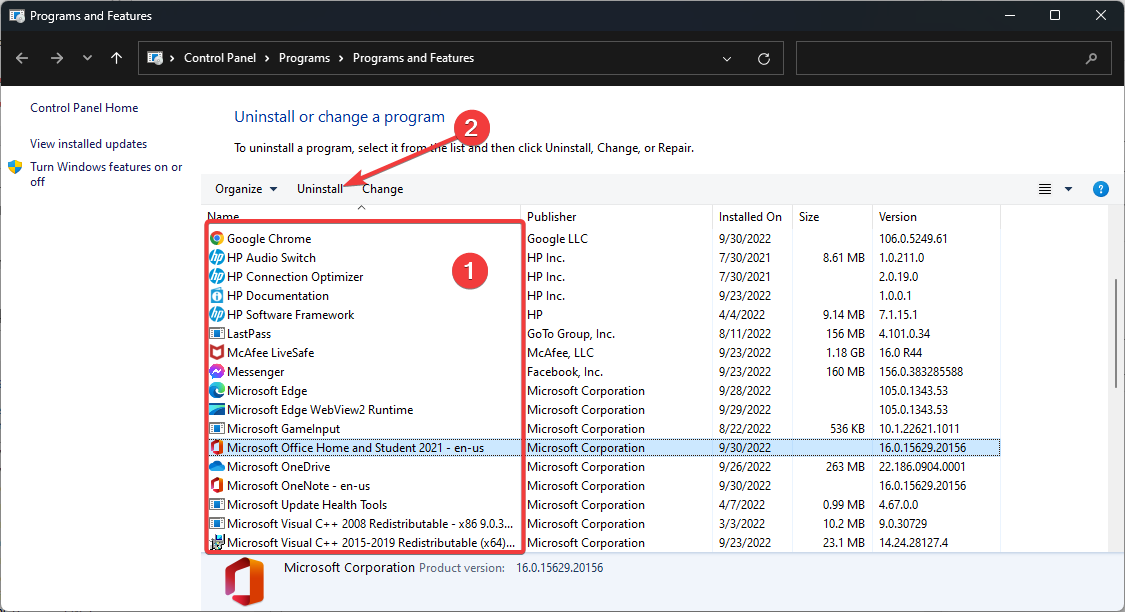
Task: Click the Update Health Tools icon
Action: coord(217,504)
